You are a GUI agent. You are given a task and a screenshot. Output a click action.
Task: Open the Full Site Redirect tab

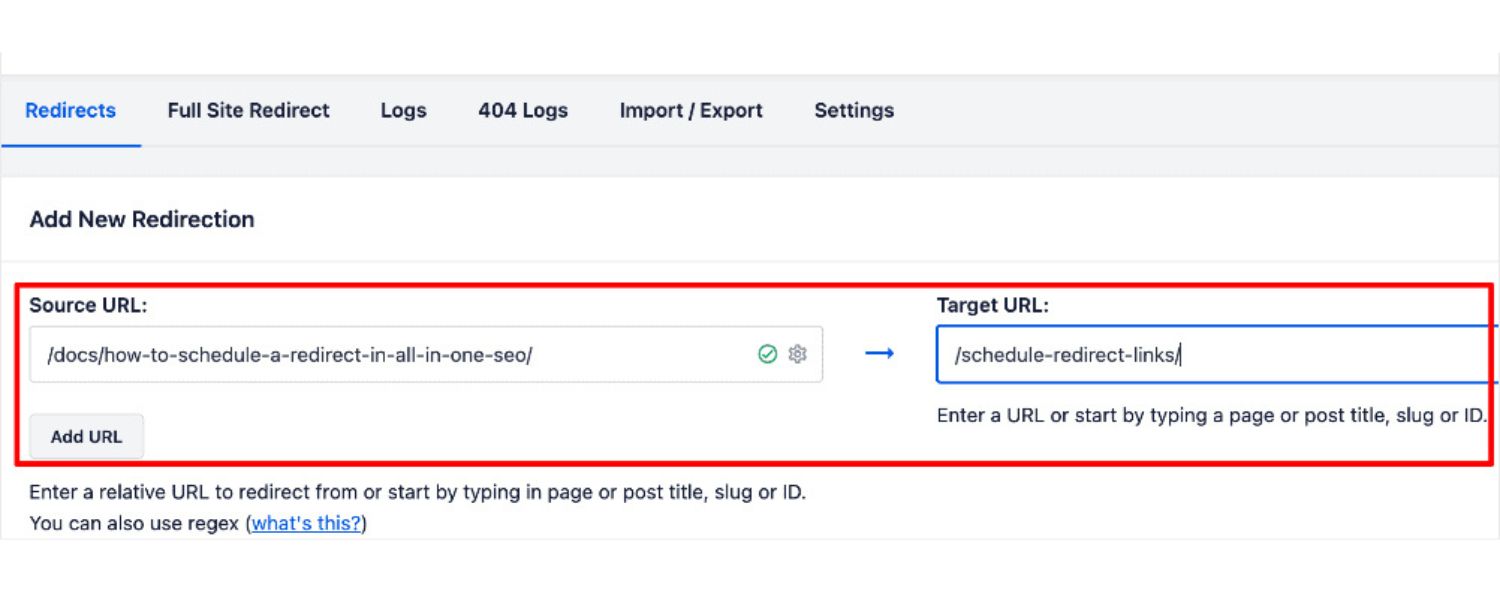click(248, 111)
